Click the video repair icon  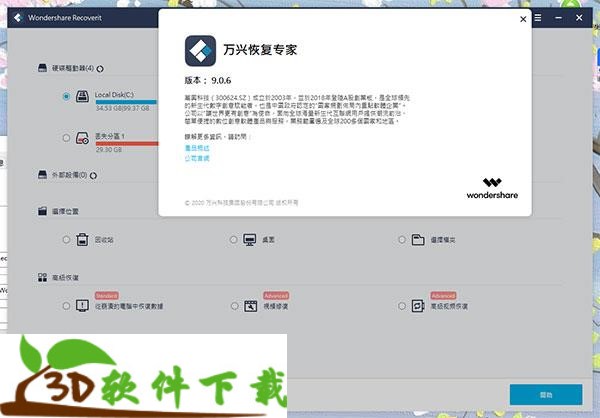coord(251,306)
